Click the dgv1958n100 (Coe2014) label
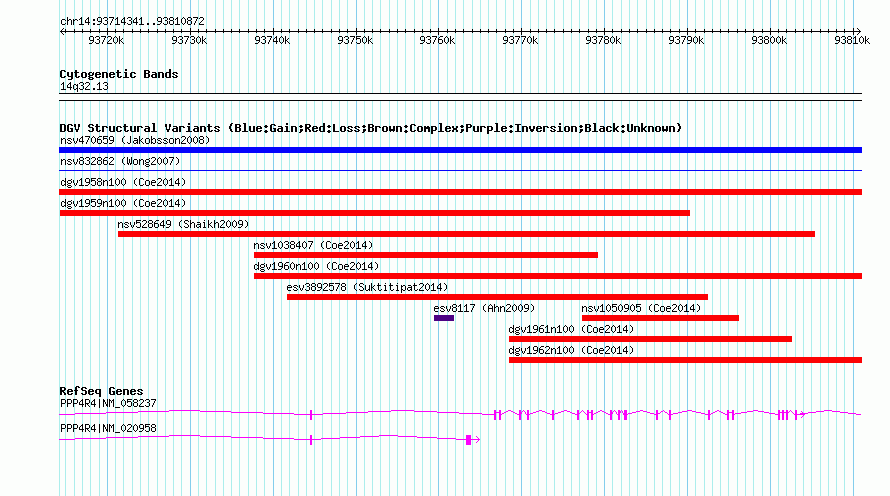890x496 pixels. click(x=123, y=182)
